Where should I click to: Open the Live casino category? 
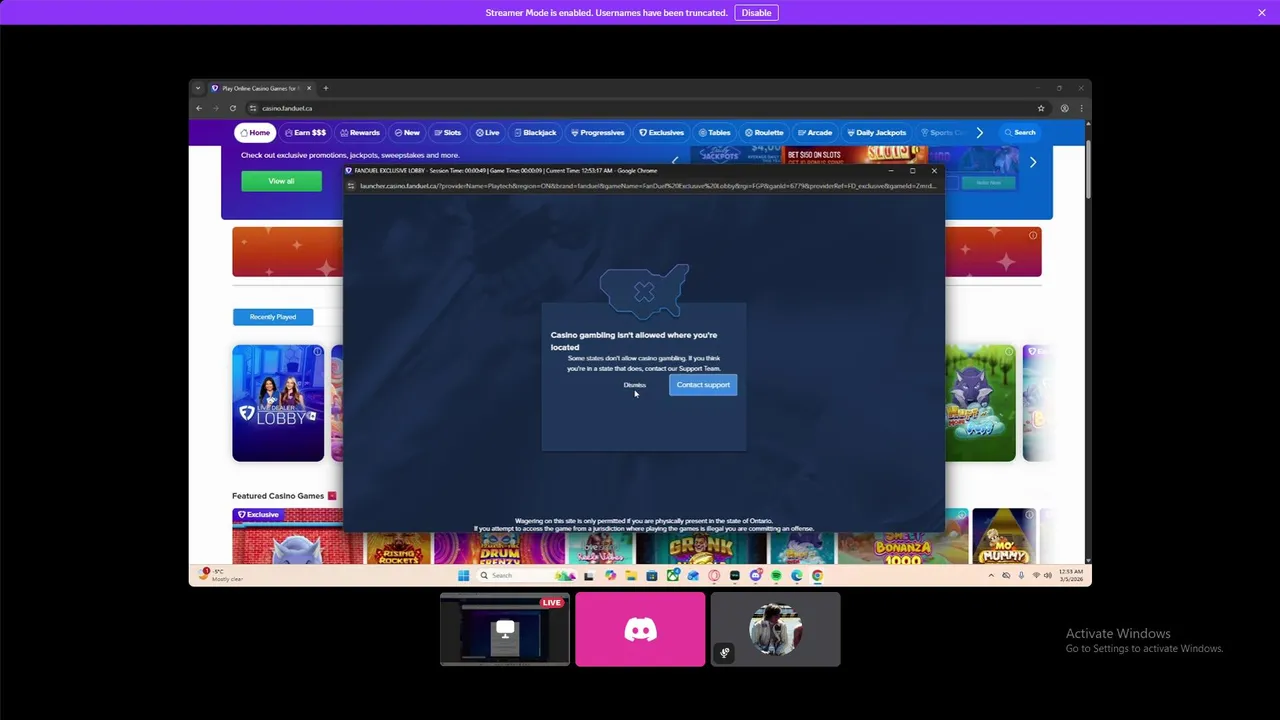(488, 132)
